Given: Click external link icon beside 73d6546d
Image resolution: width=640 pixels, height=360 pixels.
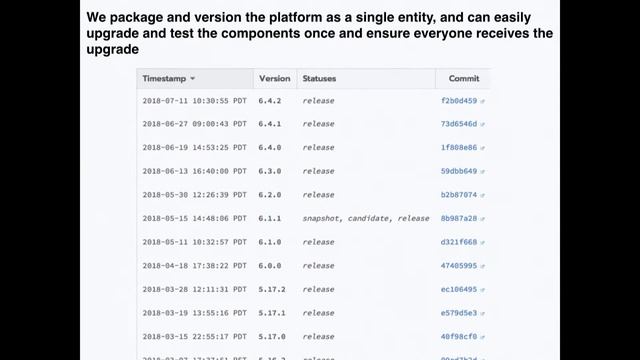Looking at the screenshot, I should (x=482, y=124).
